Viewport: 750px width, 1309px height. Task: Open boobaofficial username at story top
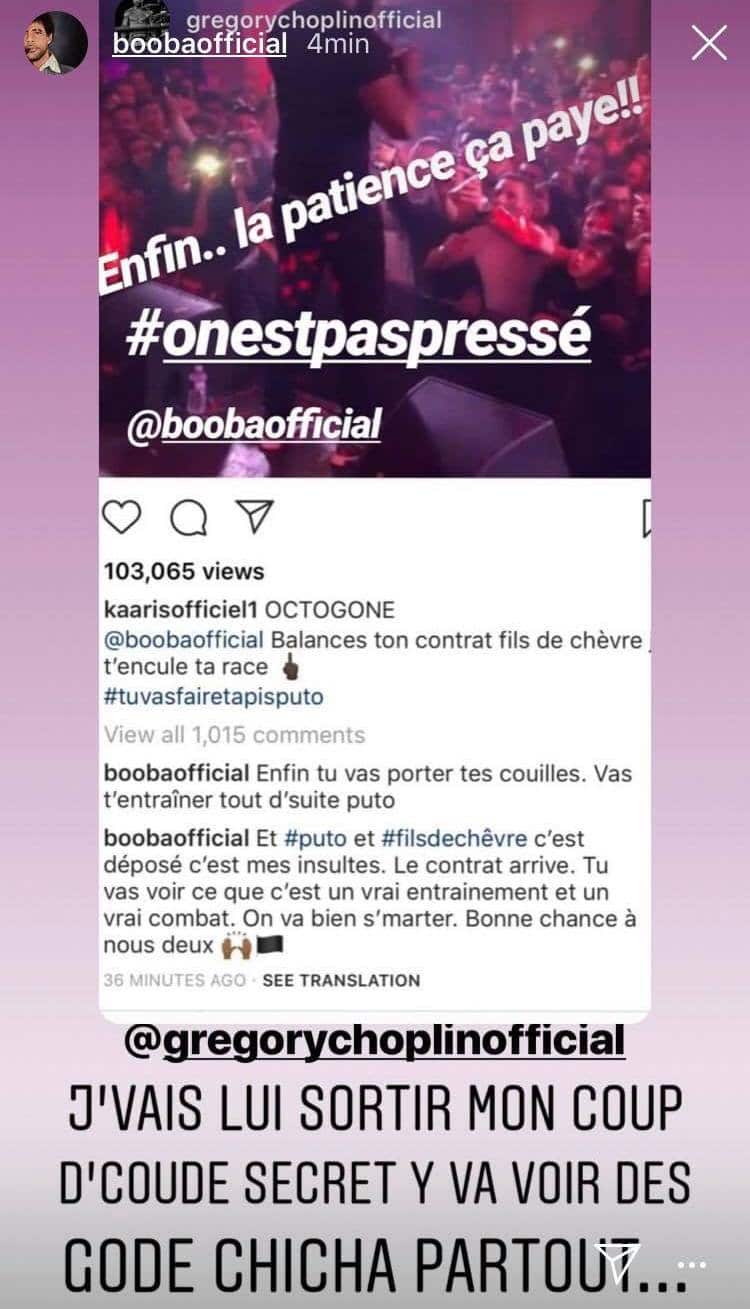(x=200, y=44)
